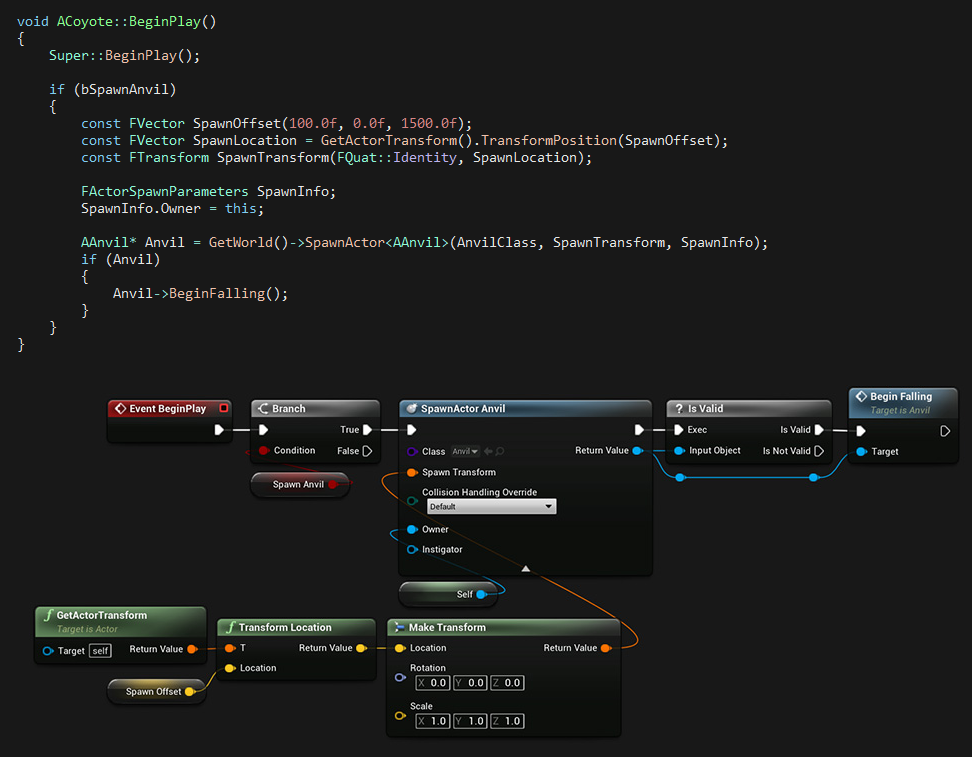Click the 'FActorSpawnParameters SpawnInfo;' code line
Image resolution: width=972 pixels, height=757 pixels.
[x=208, y=192]
